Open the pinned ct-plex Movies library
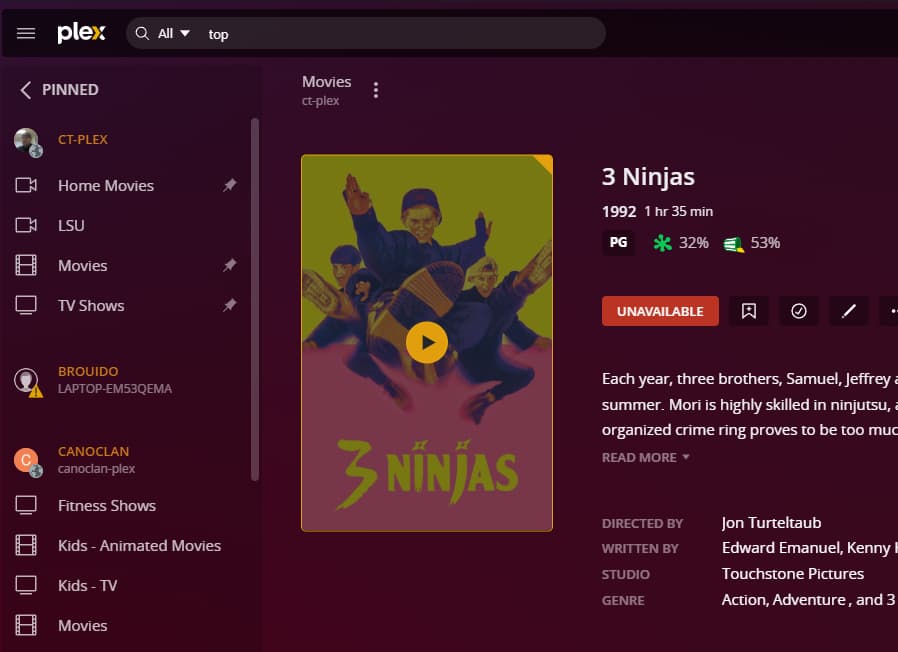This screenshot has width=898, height=652. point(82,266)
